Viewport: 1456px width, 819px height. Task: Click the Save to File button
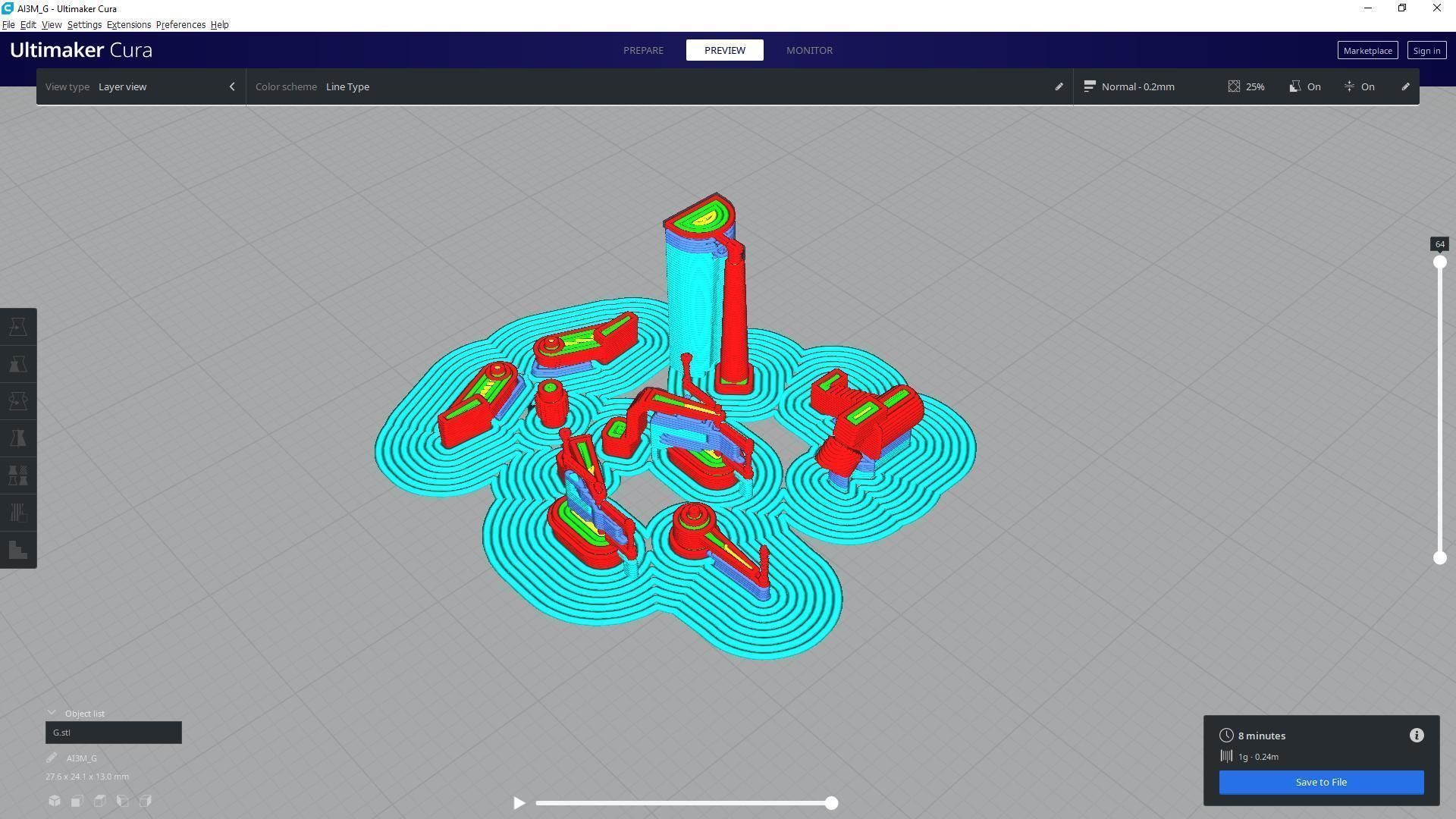(x=1320, y=782)
